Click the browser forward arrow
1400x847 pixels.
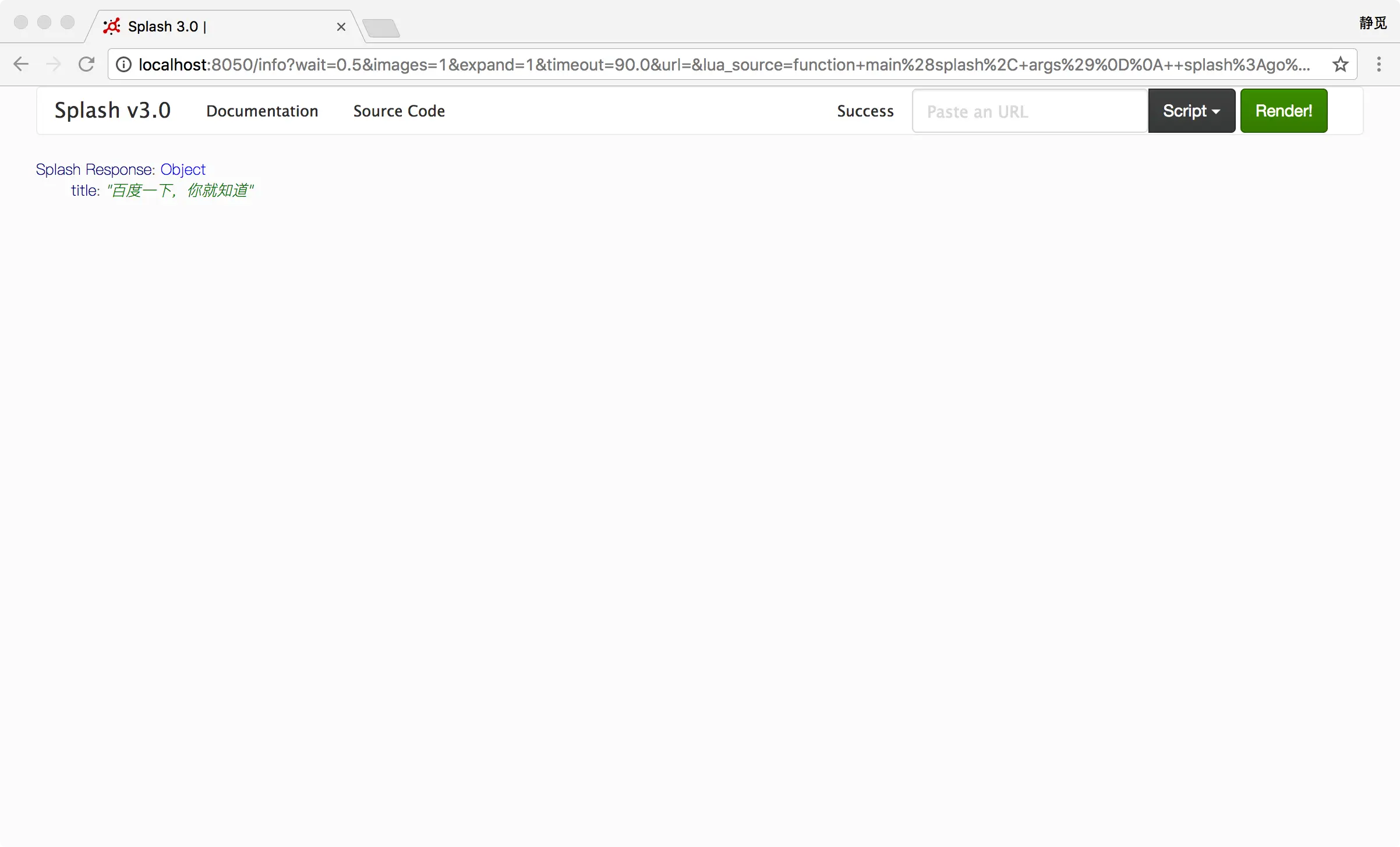[x=54, y=64]
